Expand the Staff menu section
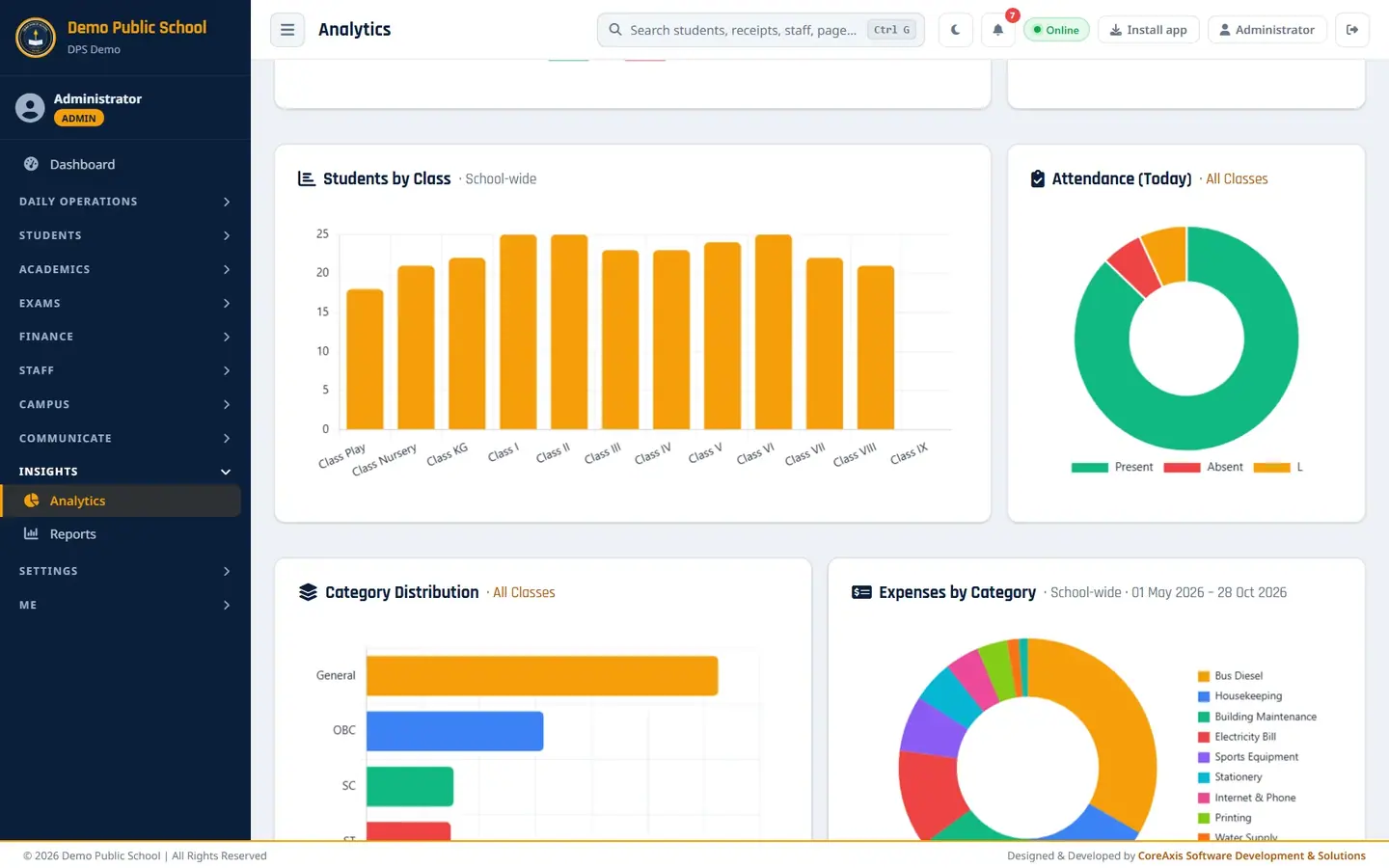Viewport: 1389px width, 868px height. 125,370
